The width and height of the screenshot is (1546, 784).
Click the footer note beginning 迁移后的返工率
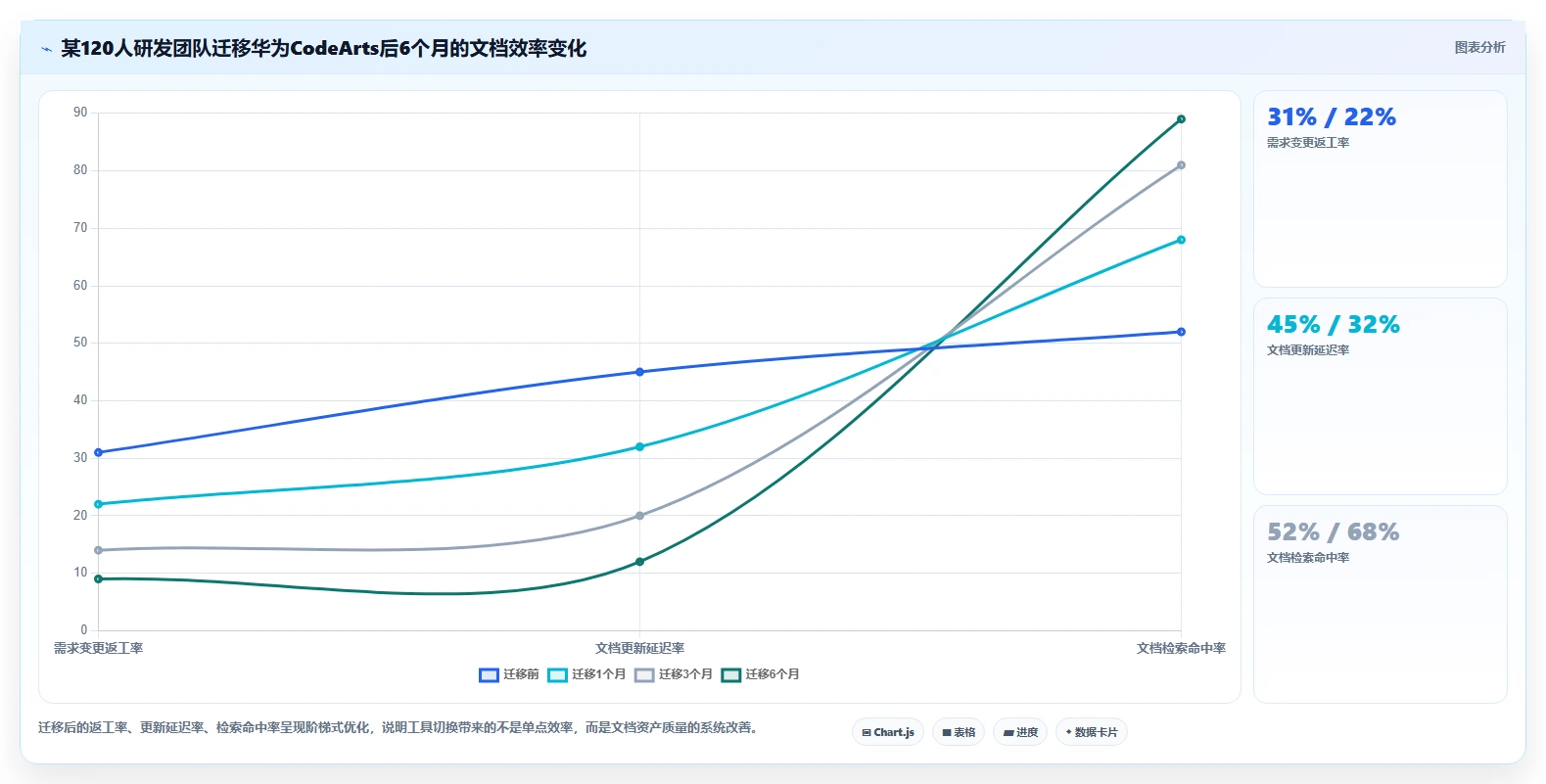pos(399,727)
